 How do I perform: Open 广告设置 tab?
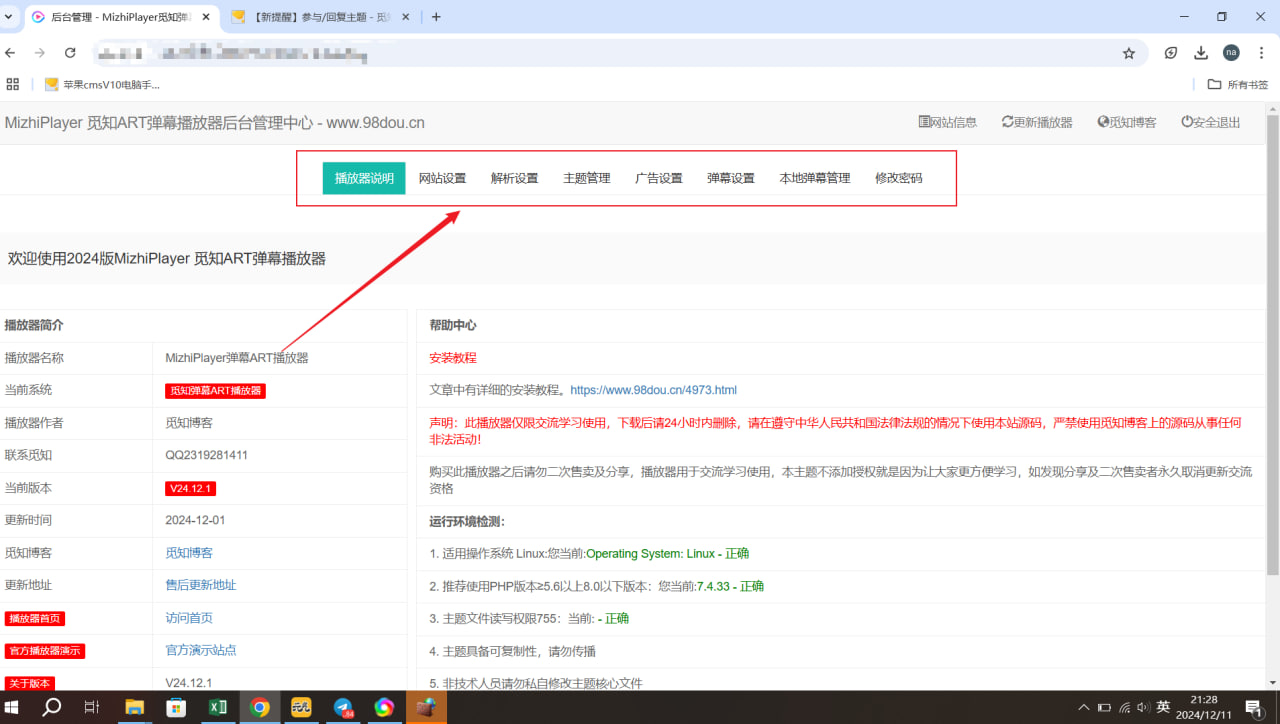pos(658,178)
